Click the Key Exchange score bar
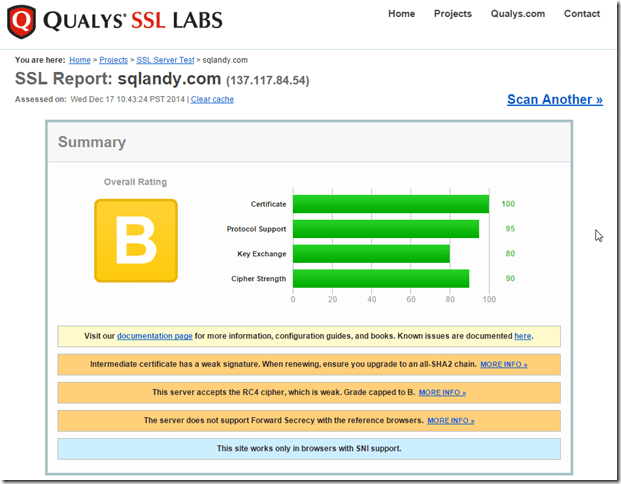The width and height of the screenshot is (621, 484). coord(370,254)
